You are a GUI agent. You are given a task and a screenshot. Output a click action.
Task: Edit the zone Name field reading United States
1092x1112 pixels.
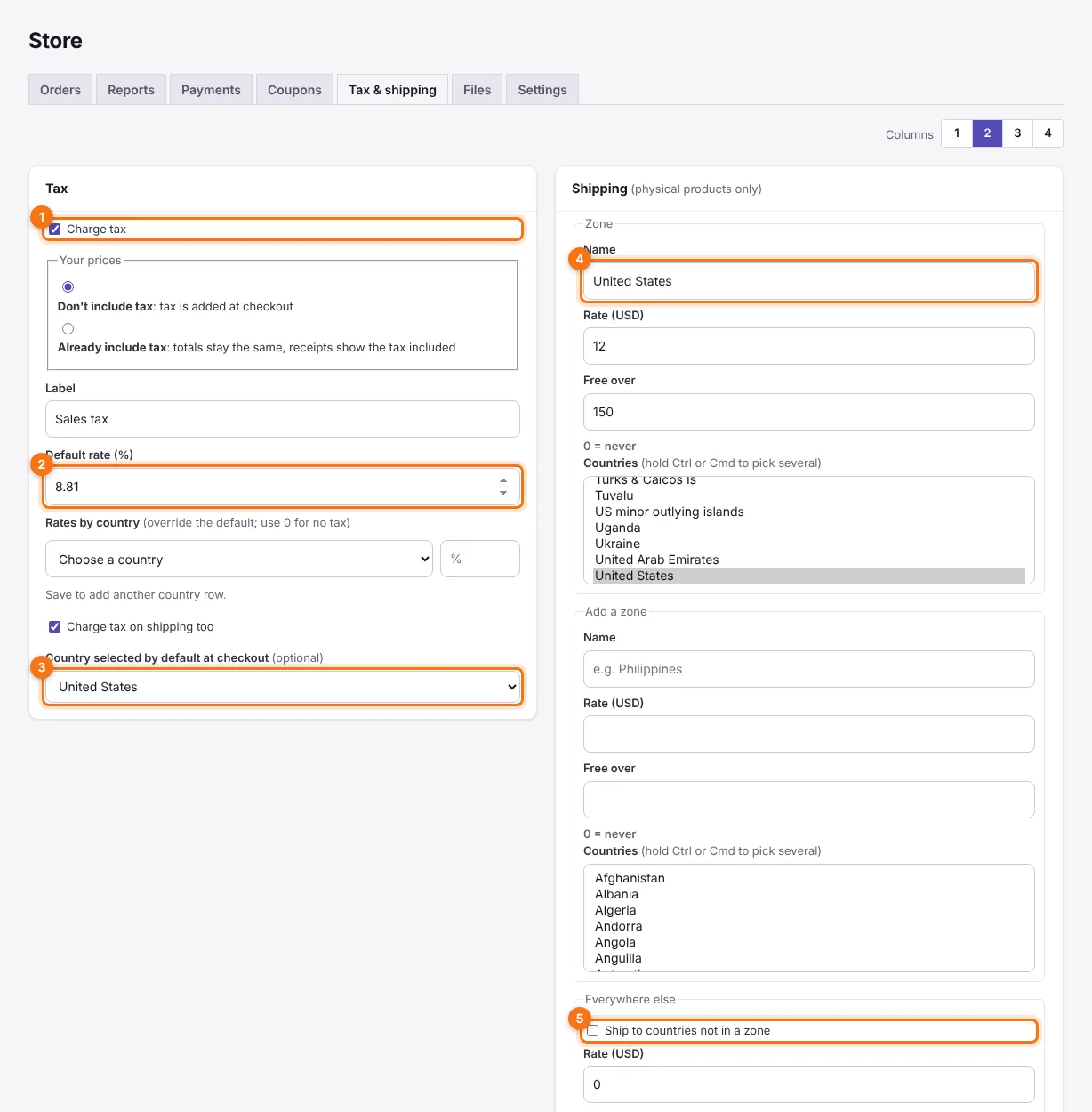point(809,281)
